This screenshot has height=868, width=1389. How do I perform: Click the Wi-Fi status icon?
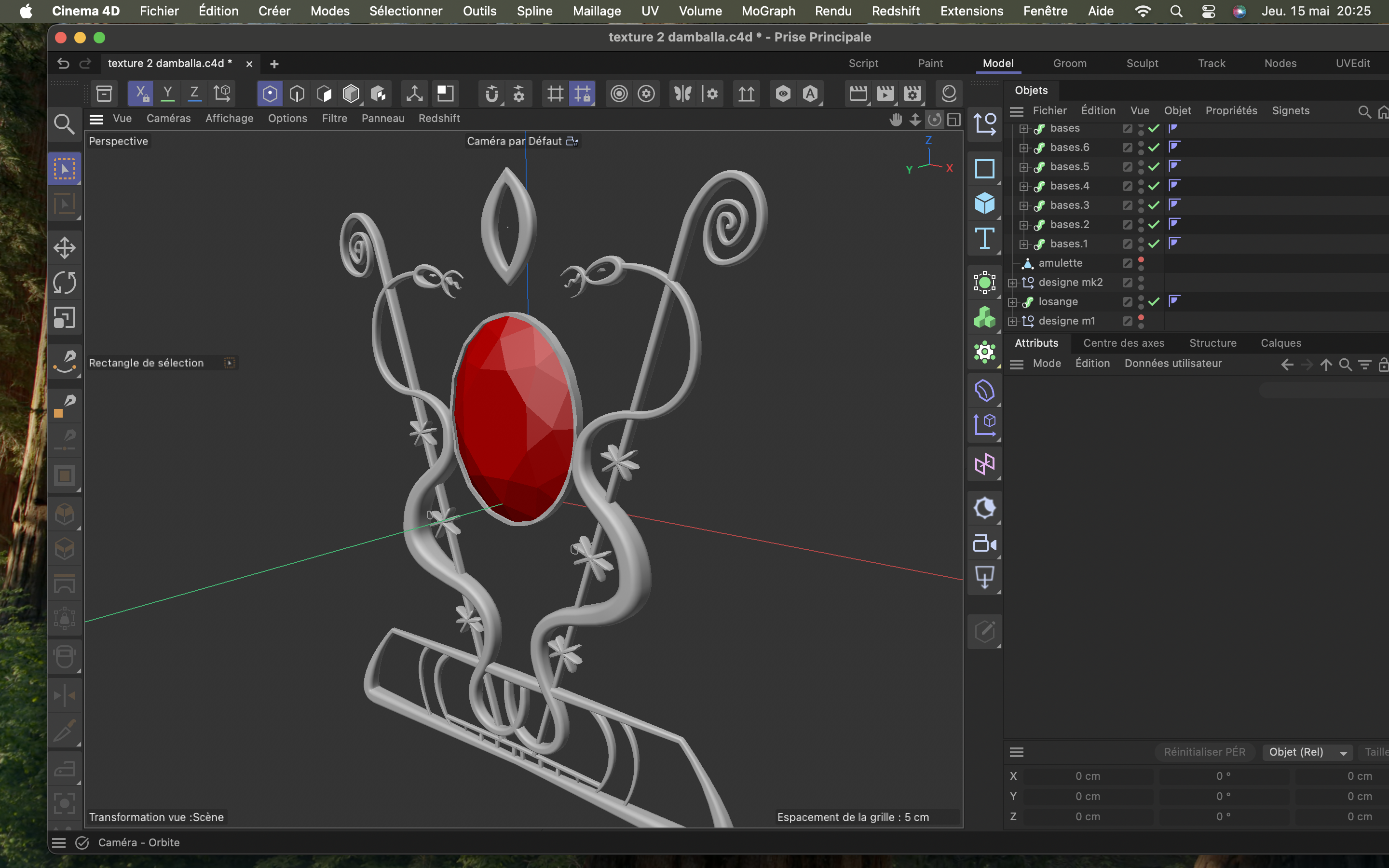click(x=1143, y=11)
